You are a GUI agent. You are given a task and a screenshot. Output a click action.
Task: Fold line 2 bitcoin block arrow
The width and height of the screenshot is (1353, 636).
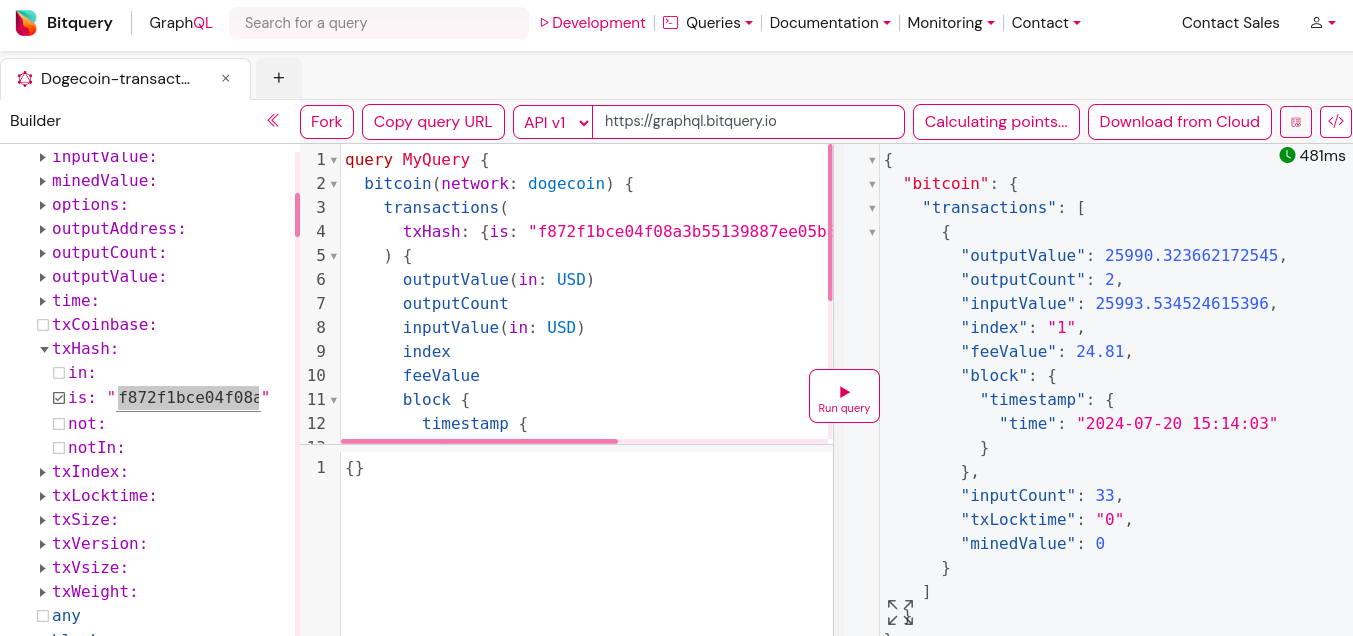pyautogui.click(x=334, y=184)
